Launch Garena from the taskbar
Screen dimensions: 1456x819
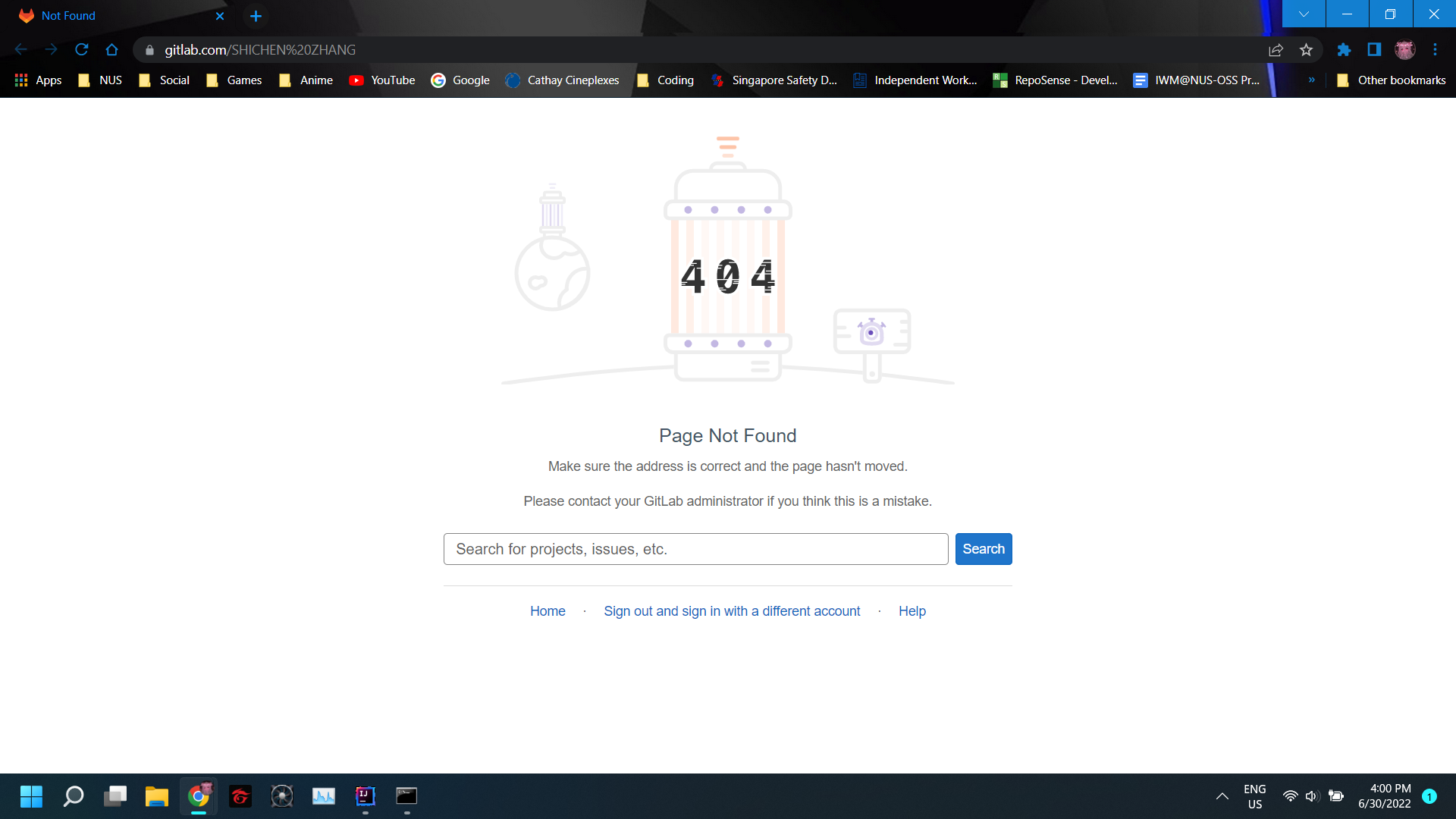tap(240, 796)
